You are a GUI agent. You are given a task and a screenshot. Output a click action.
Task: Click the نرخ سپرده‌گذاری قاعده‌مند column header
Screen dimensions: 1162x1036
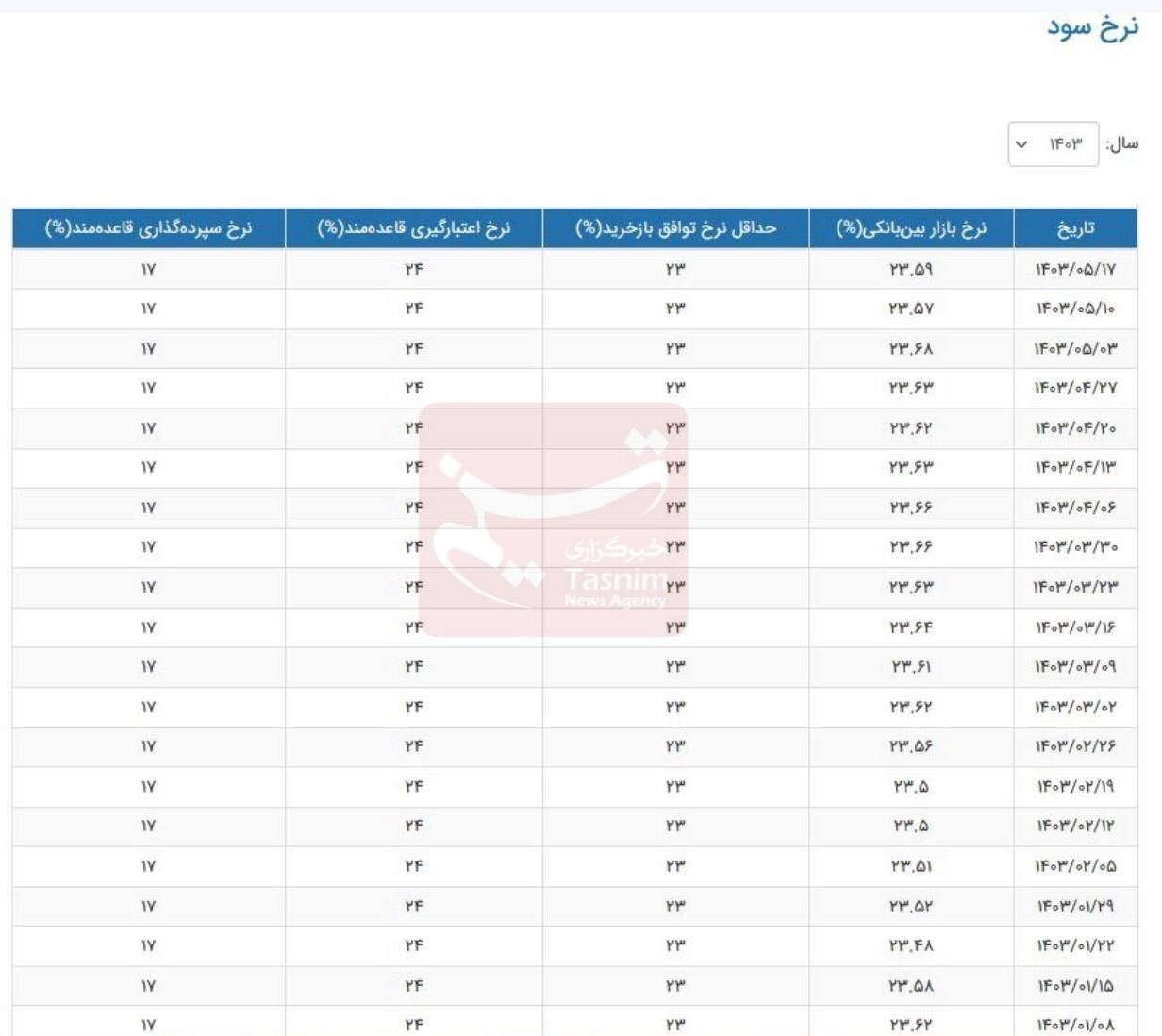[x=149, y=228]
